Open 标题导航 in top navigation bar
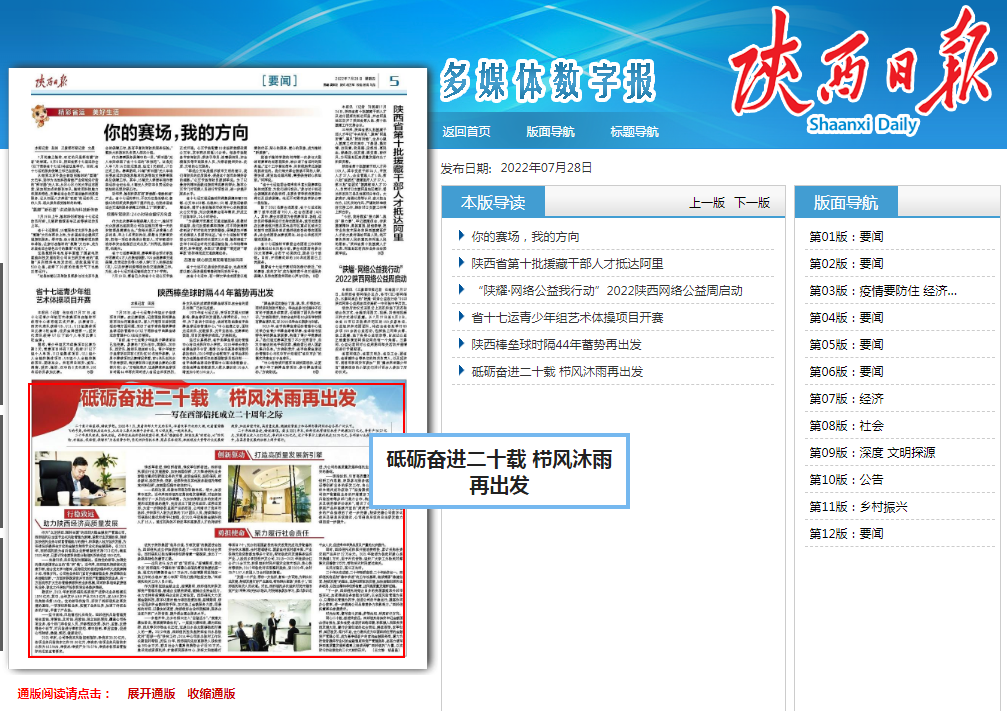This screenshot has width=1007, height=711. 634,132
